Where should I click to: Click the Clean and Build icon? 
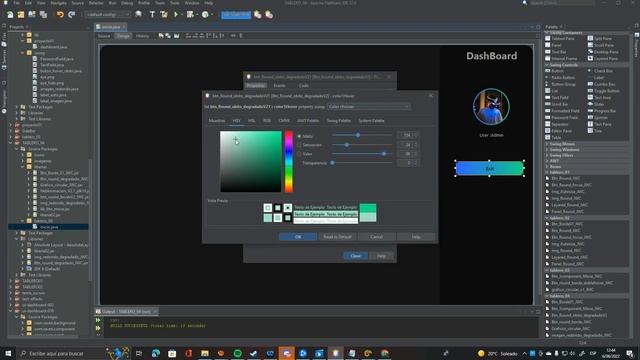pos(164,15)
